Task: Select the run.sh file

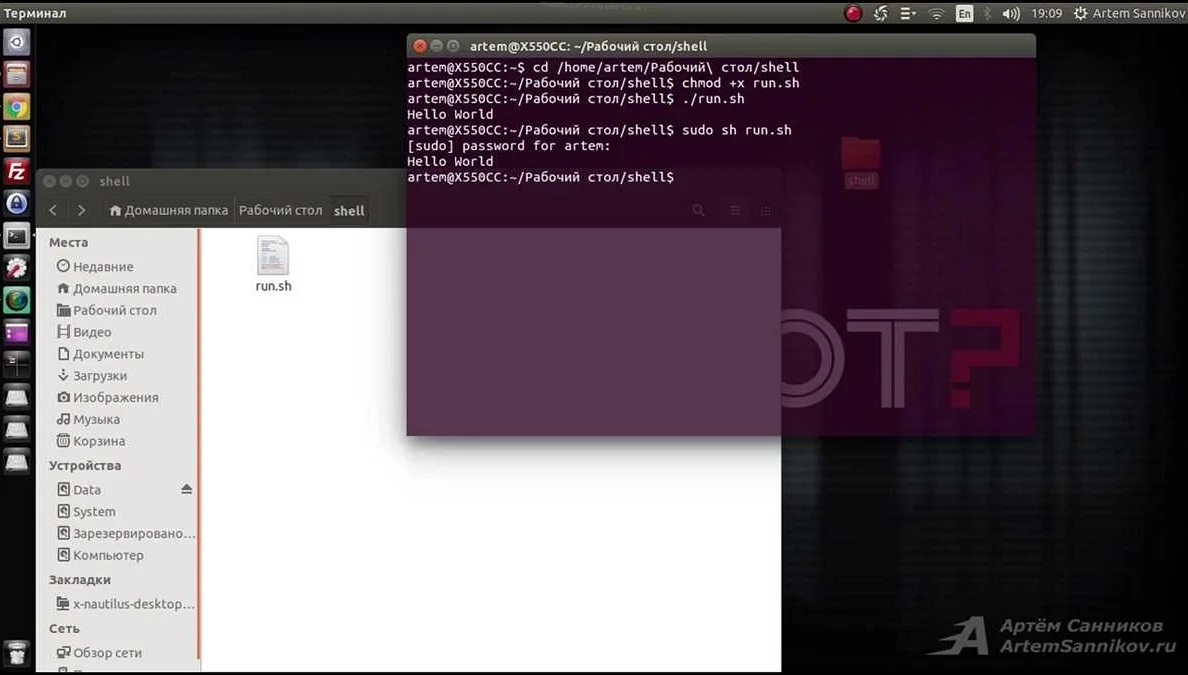Action: [x=274, y=264]
